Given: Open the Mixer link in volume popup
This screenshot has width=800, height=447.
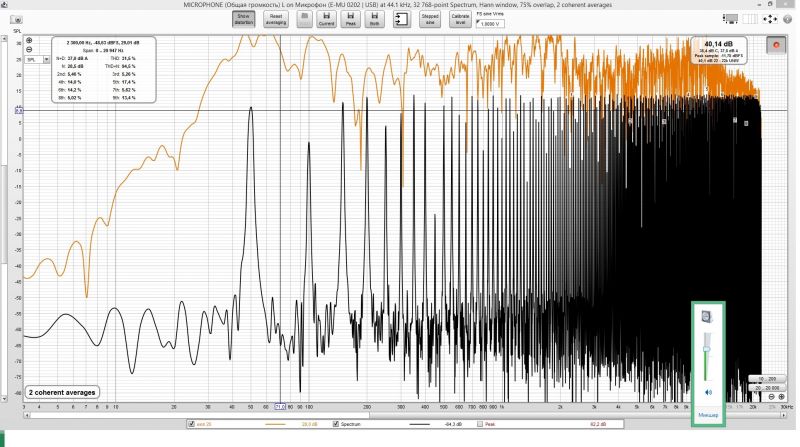Looking at the screenshot, I should [x=708, y=413].
